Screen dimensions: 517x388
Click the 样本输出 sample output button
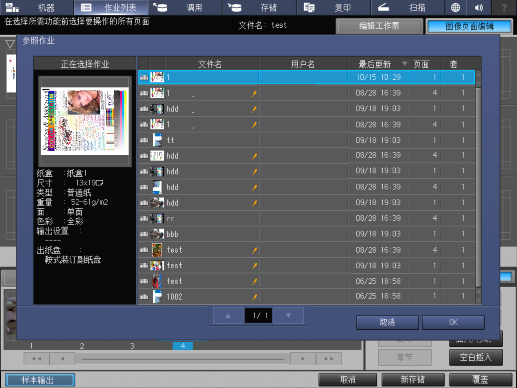(40, 380)
